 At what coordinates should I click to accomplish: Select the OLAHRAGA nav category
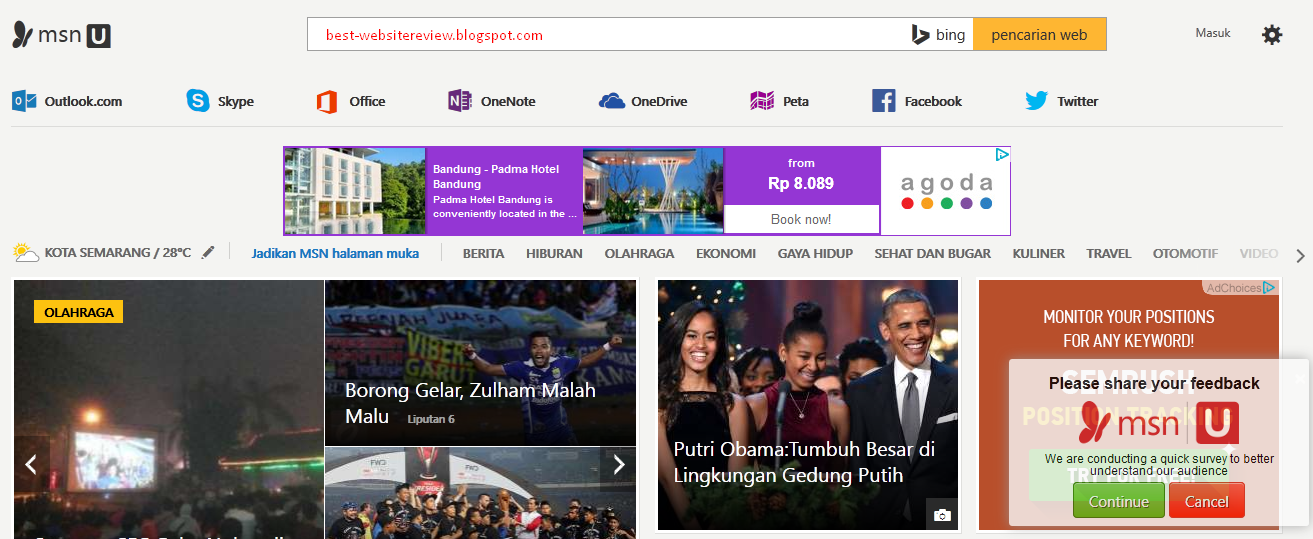click(639, 254)
